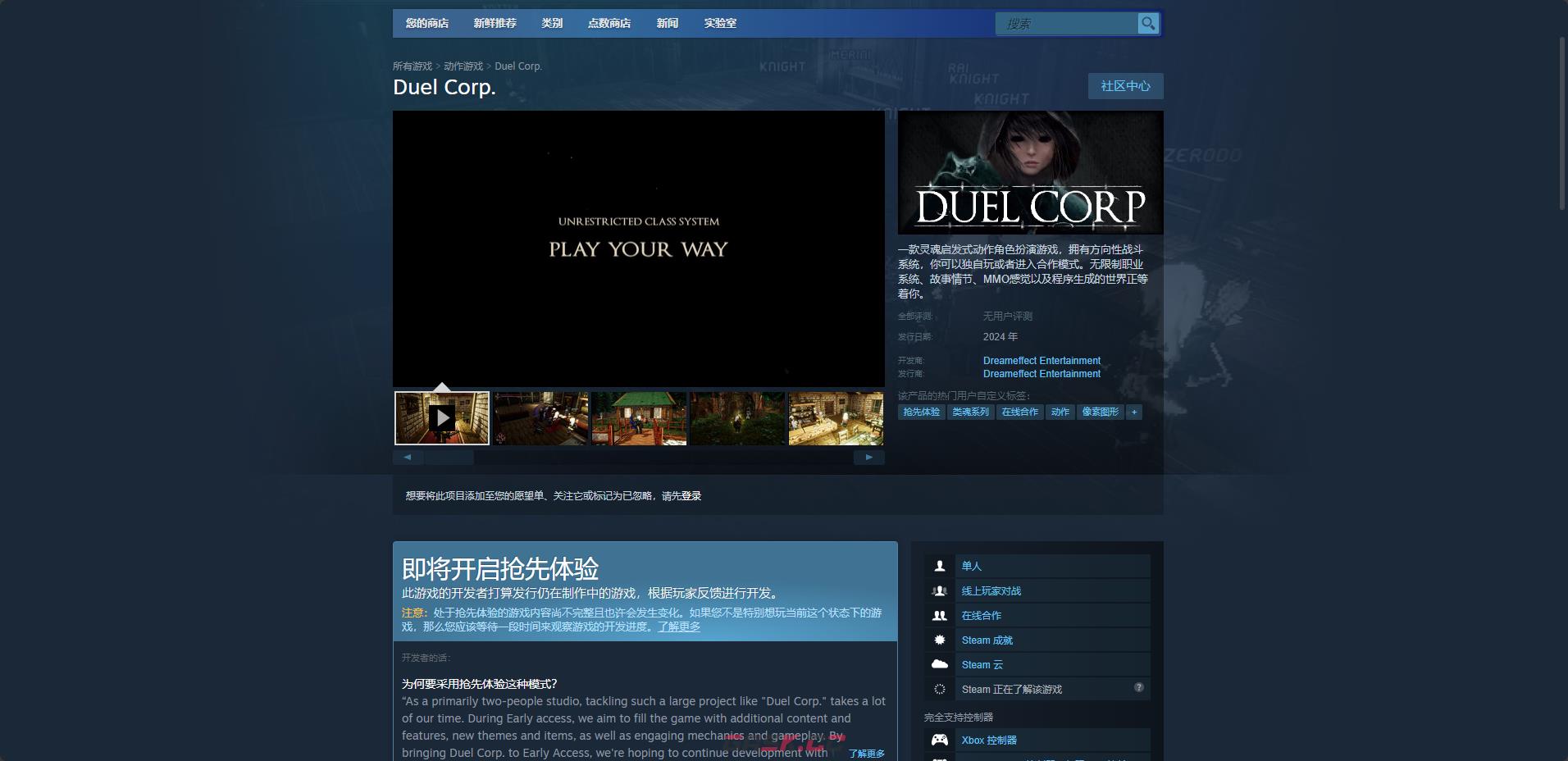The height and width of the screenshot is (761, 1568).
Task: Open the 社区中心 button
Action: 1125,86
